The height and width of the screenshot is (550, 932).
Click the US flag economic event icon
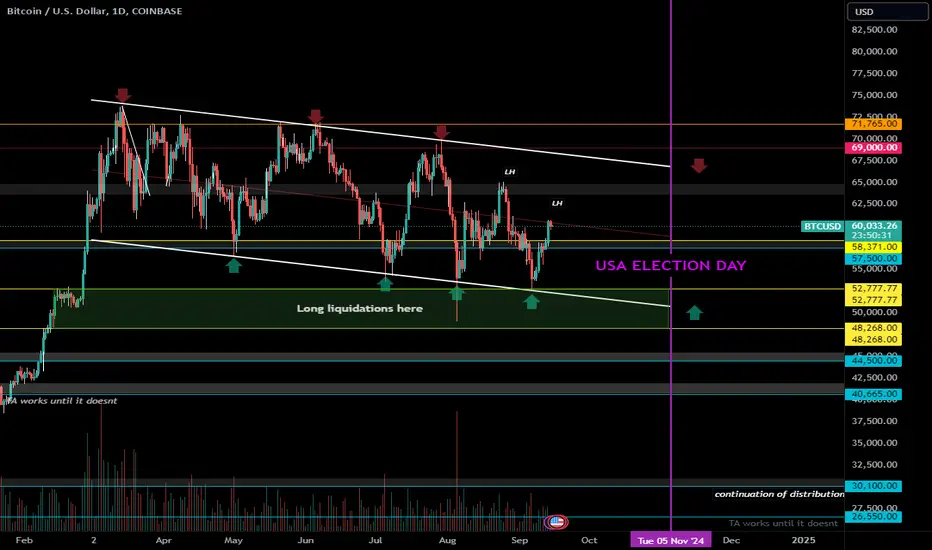[x=556, y=522]
